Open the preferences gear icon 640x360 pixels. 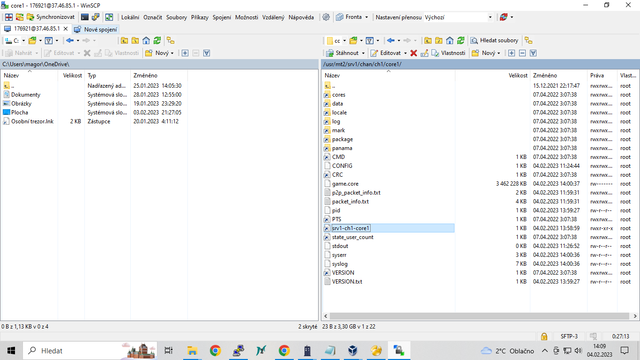pos(326,17)
